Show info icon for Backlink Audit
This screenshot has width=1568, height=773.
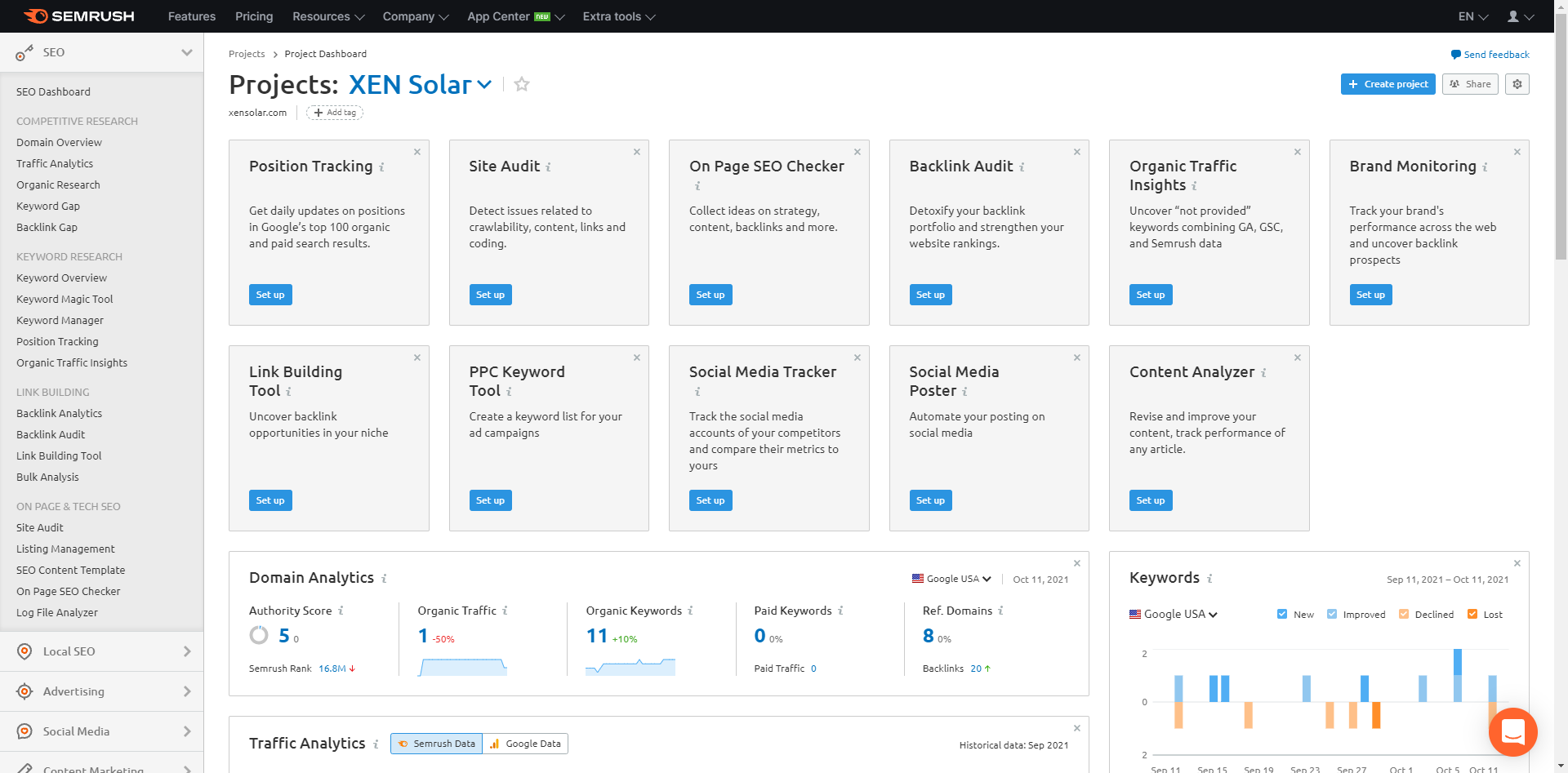coord(1022,167)
